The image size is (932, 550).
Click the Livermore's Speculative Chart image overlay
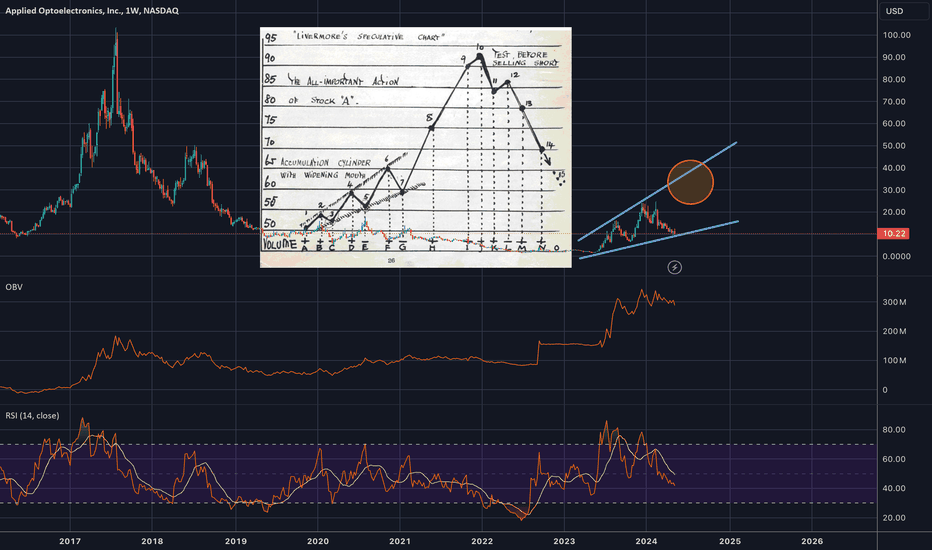click(x=415, y=147)
